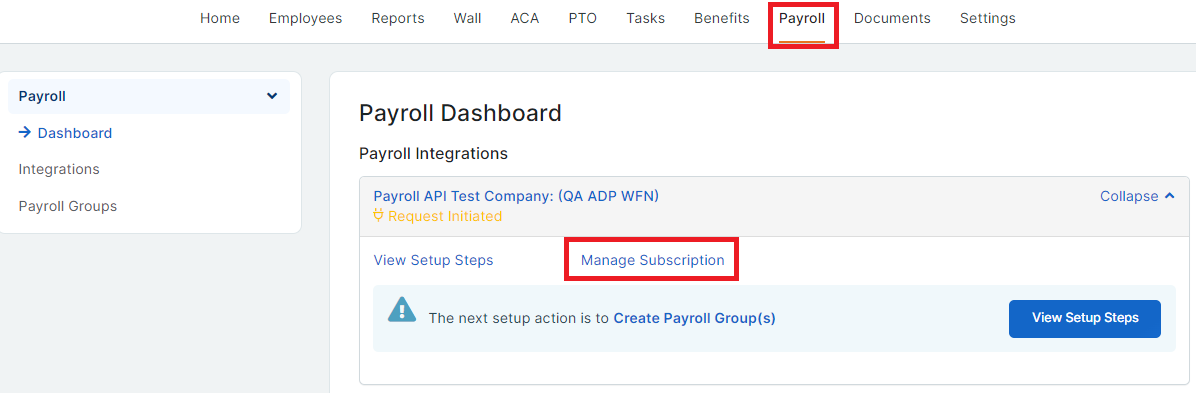
Task: Open the Home tab
Action: (x=220, y=18)
